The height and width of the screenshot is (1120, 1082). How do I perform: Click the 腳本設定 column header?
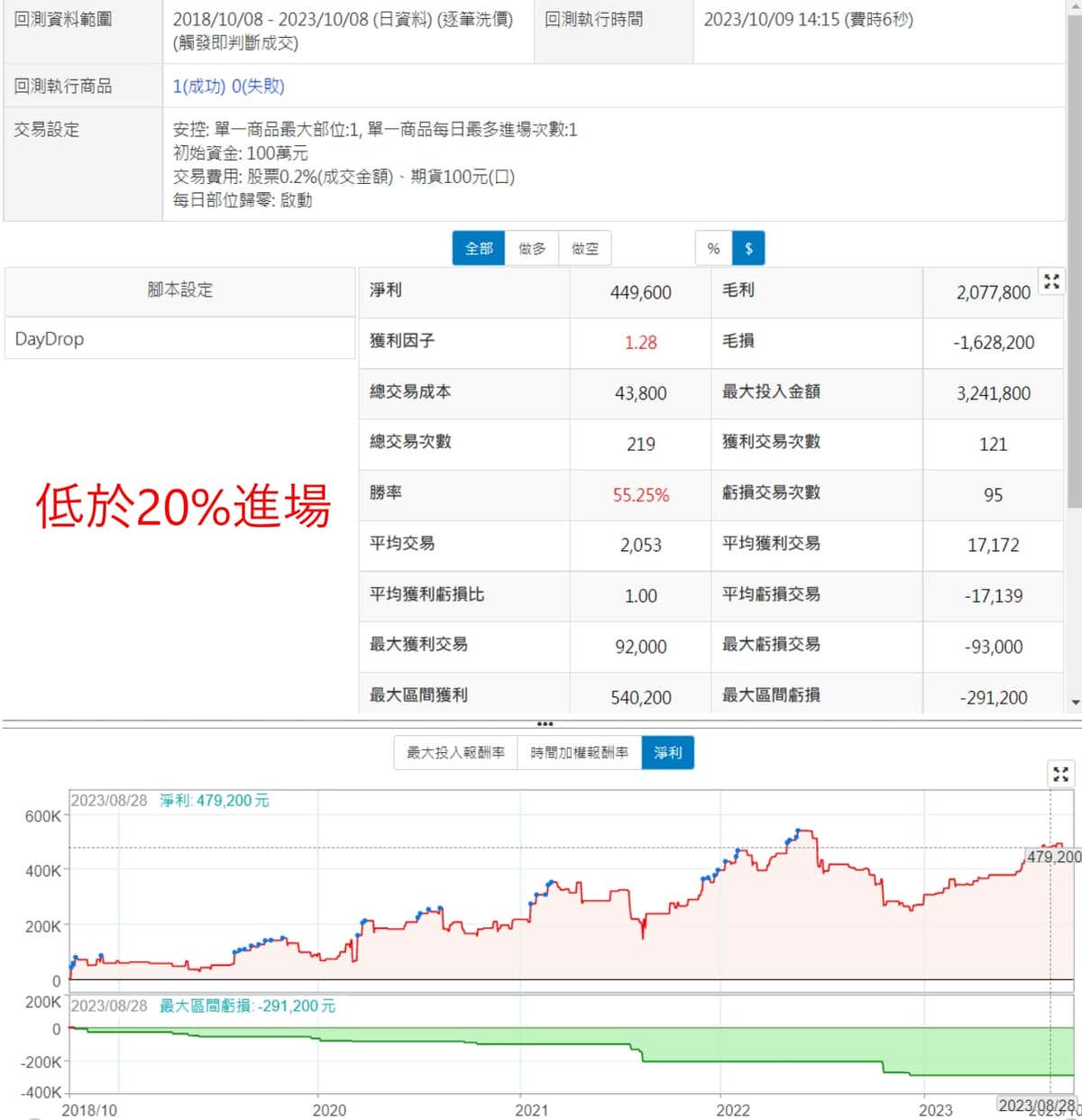click(x=179, y=290)
